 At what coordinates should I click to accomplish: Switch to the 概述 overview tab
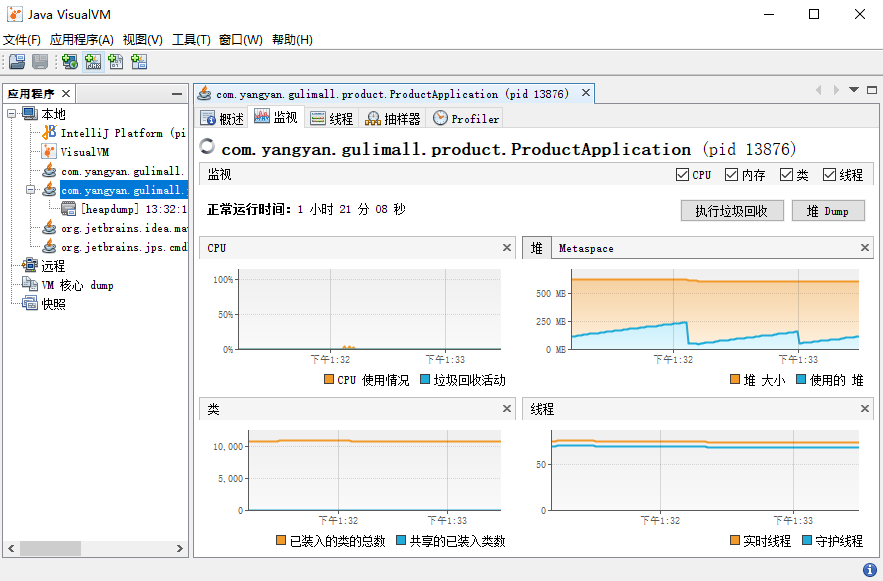tap(223, 118)
